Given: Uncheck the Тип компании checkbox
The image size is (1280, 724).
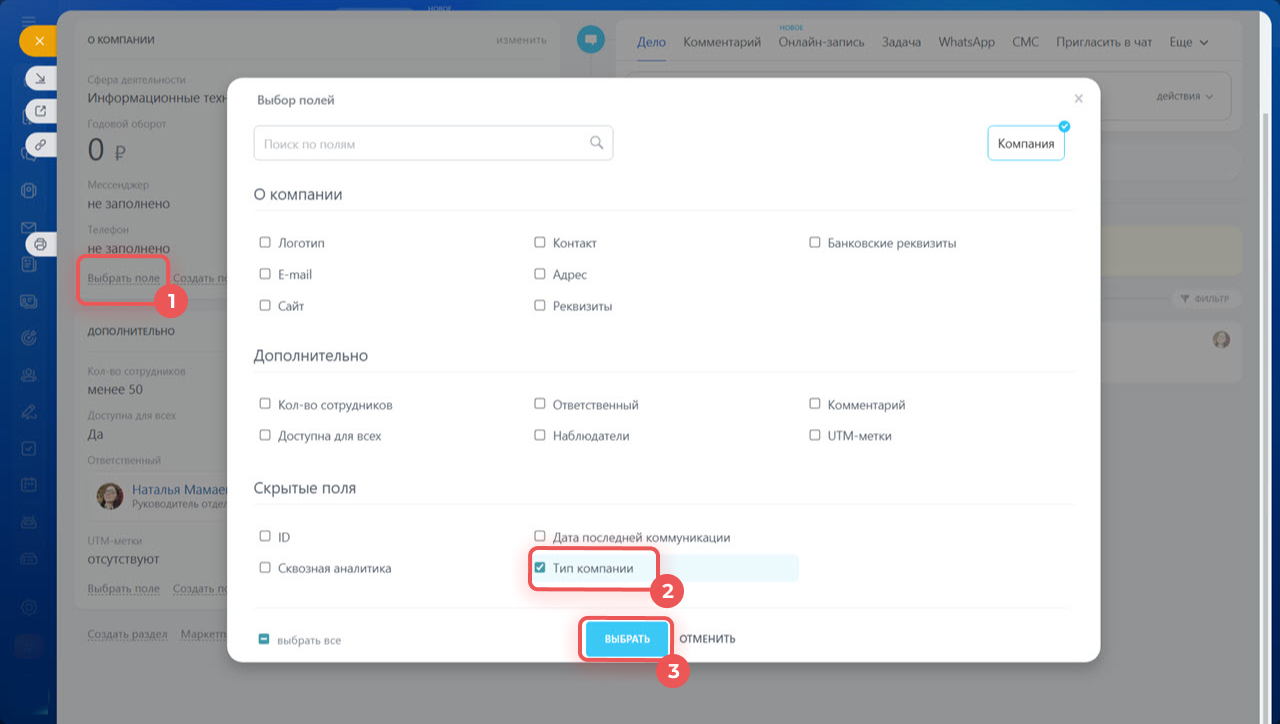Looking at the screenshot, I should pyautogui.click(x=540, y=568).
